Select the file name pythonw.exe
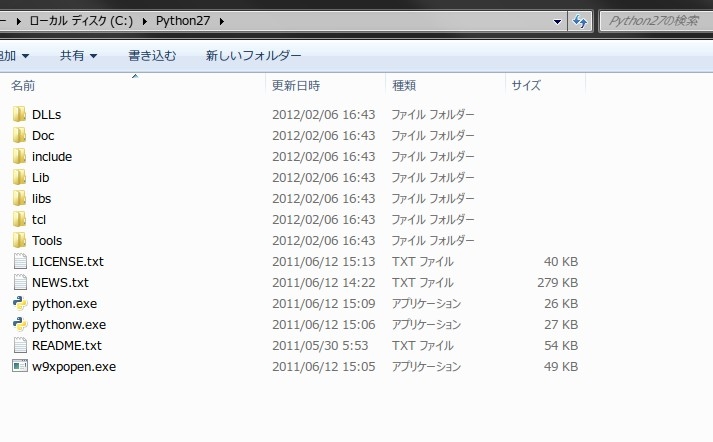Screen dimensions: 713x442 pos(69,325)
